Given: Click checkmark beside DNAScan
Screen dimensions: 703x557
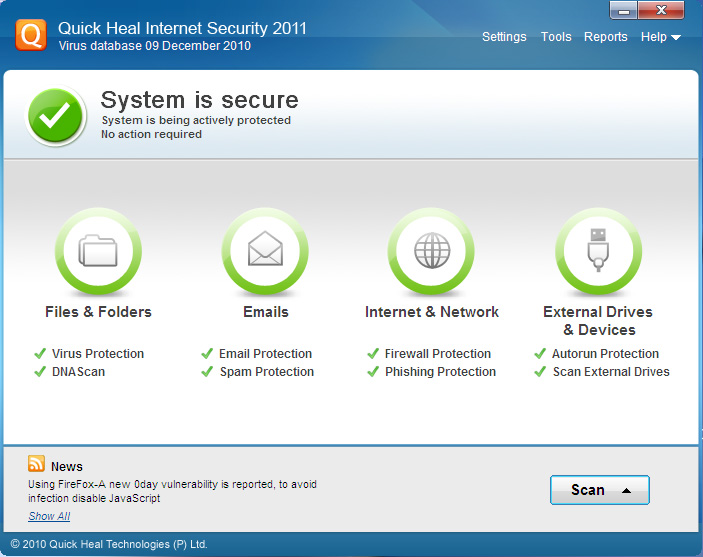Looking at the screenshot, I should point(40,371).
